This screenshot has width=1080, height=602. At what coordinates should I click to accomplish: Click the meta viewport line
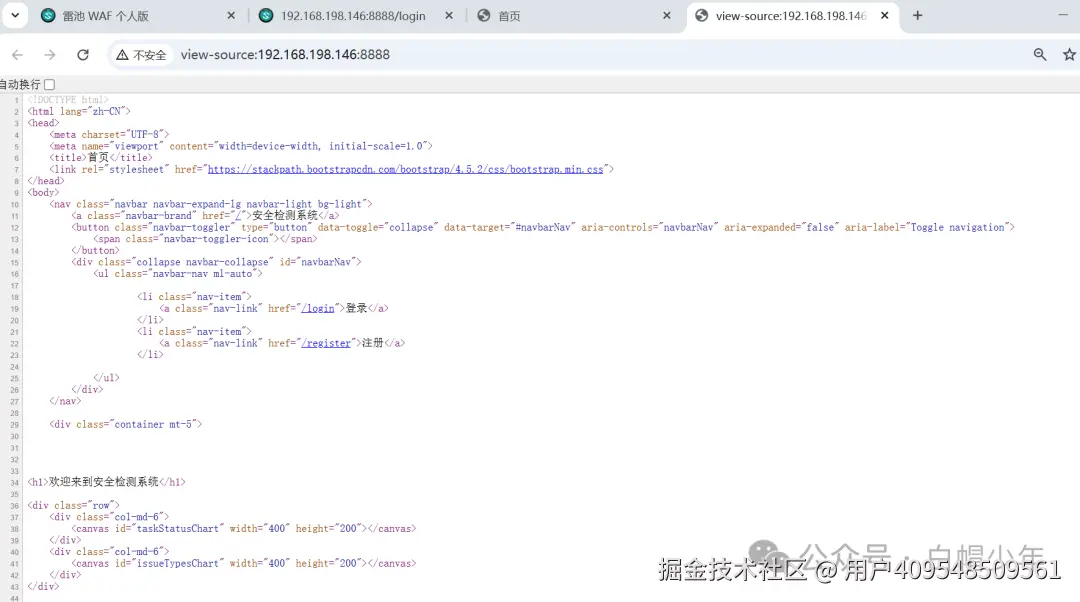pos(240,147)
